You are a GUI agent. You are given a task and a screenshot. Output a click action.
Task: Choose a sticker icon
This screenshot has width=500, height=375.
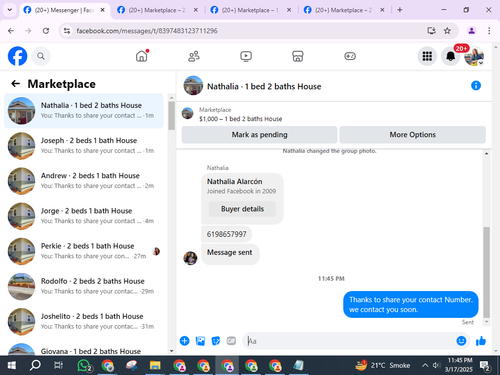pos(216,341)
